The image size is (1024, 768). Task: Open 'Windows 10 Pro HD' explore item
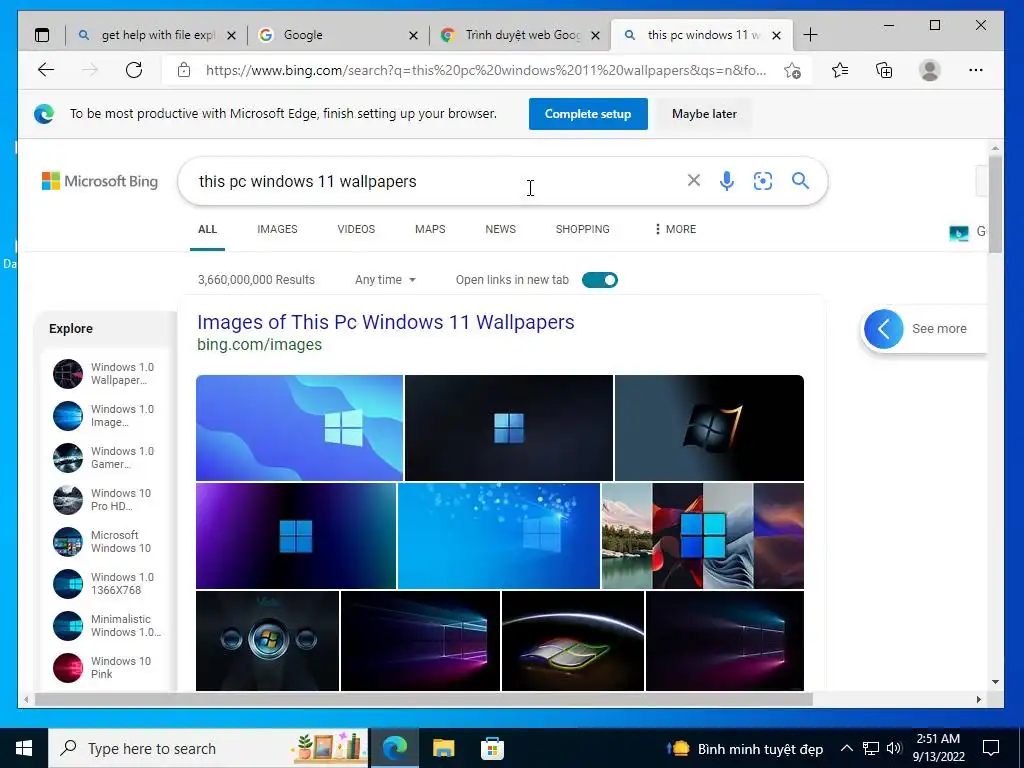click(104, 500)
